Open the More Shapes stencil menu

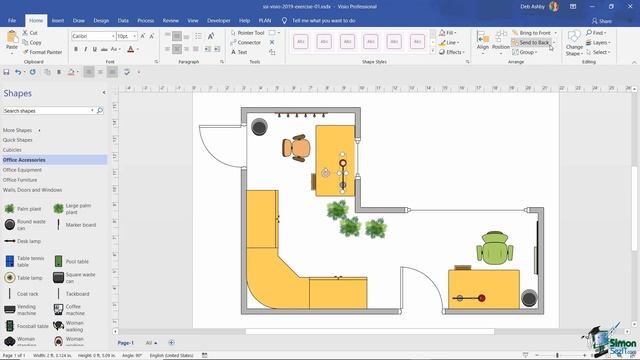22,130
